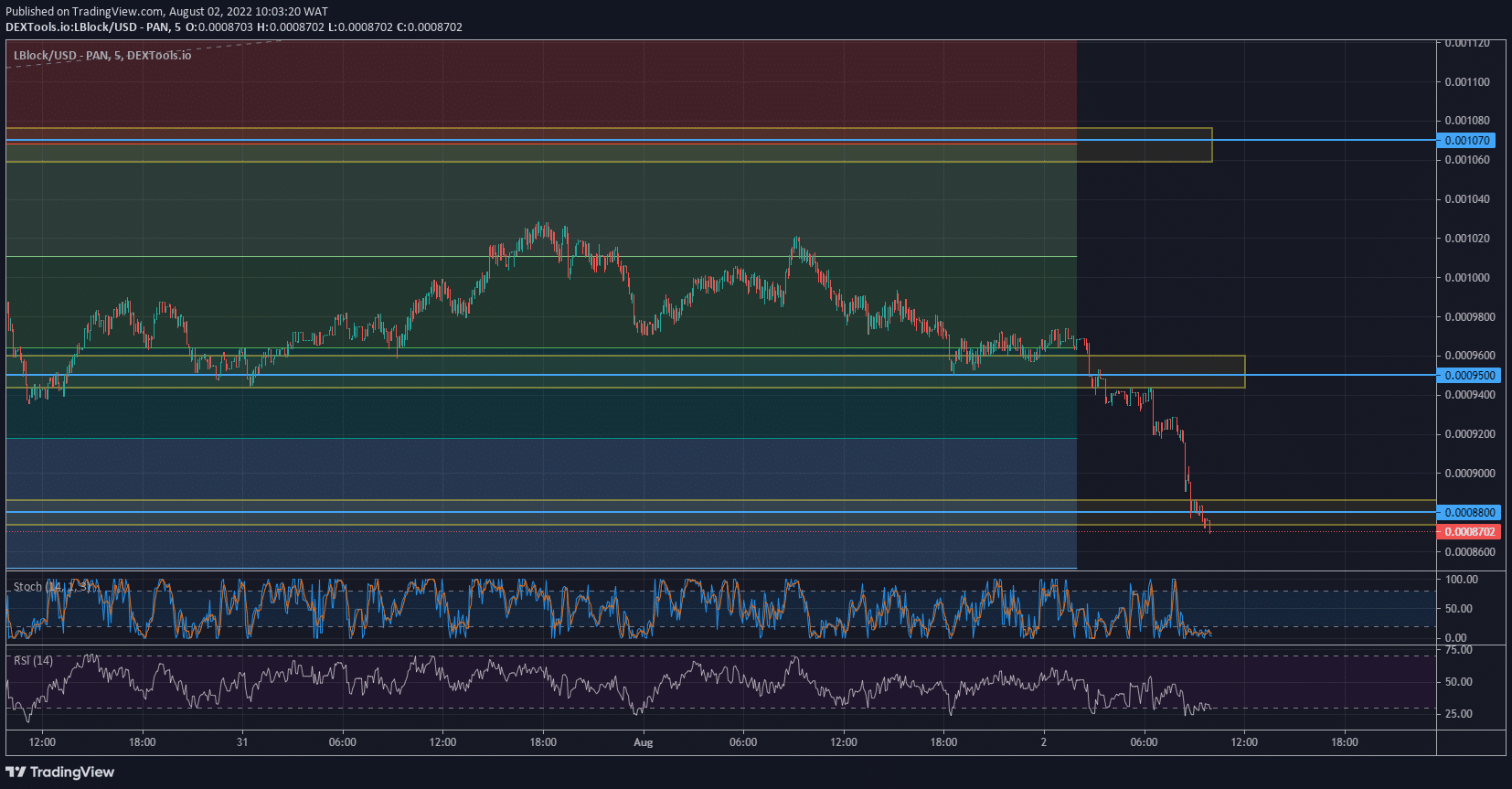1512x789 pixels.
Task: Click the Aug date marker on time axis
Action: coord(644,742)
